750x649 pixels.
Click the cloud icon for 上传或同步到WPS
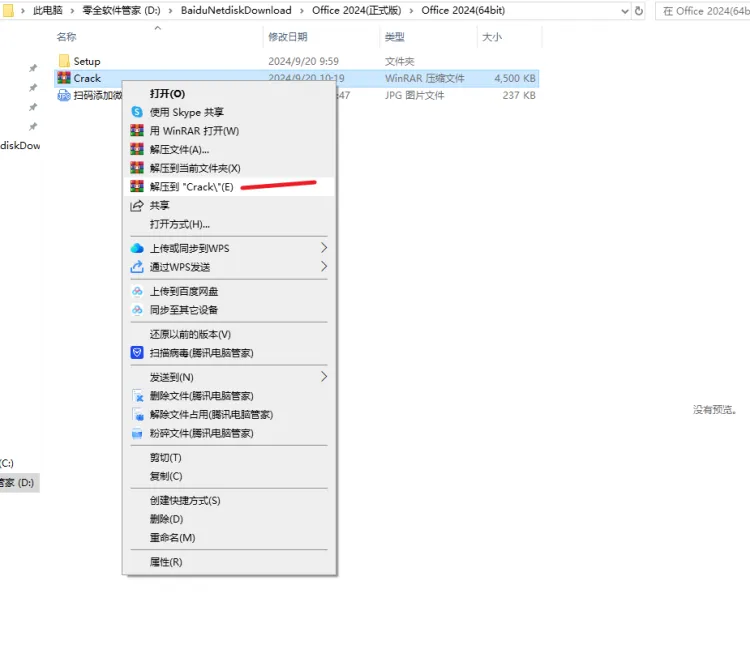pos(138,248)
